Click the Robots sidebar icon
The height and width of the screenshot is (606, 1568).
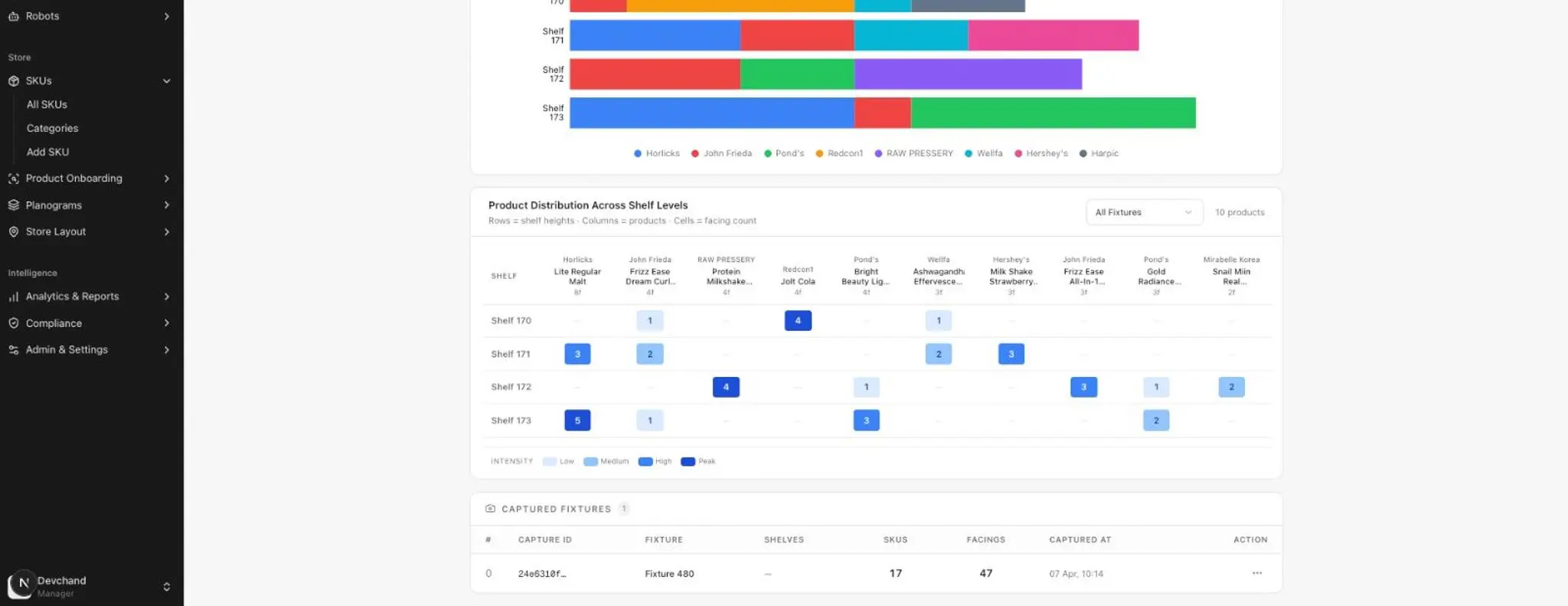pos(13,16)
